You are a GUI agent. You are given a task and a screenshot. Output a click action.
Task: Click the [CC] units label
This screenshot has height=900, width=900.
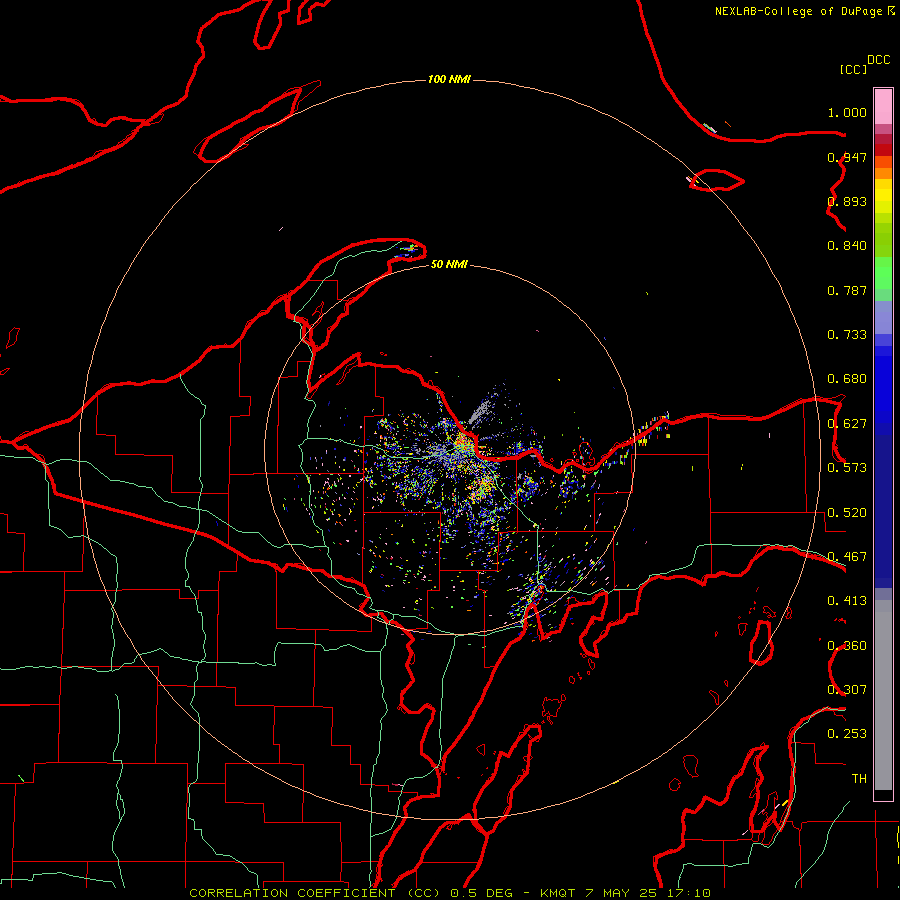[853, 69]
